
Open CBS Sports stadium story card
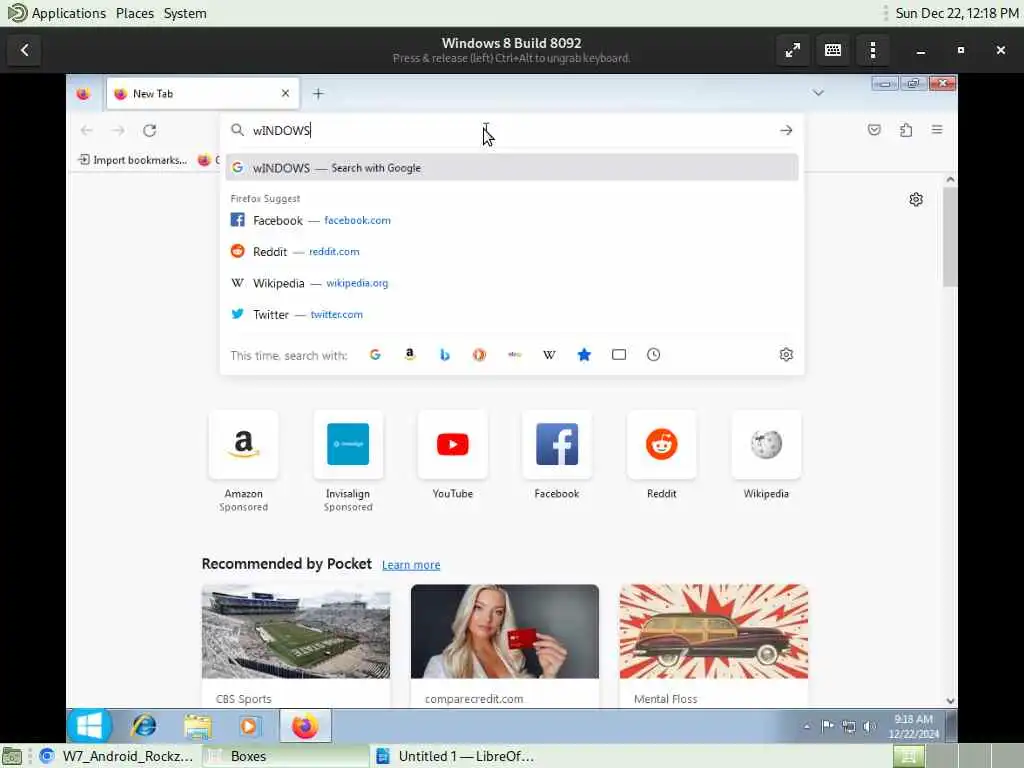click(x=296, y=646)
